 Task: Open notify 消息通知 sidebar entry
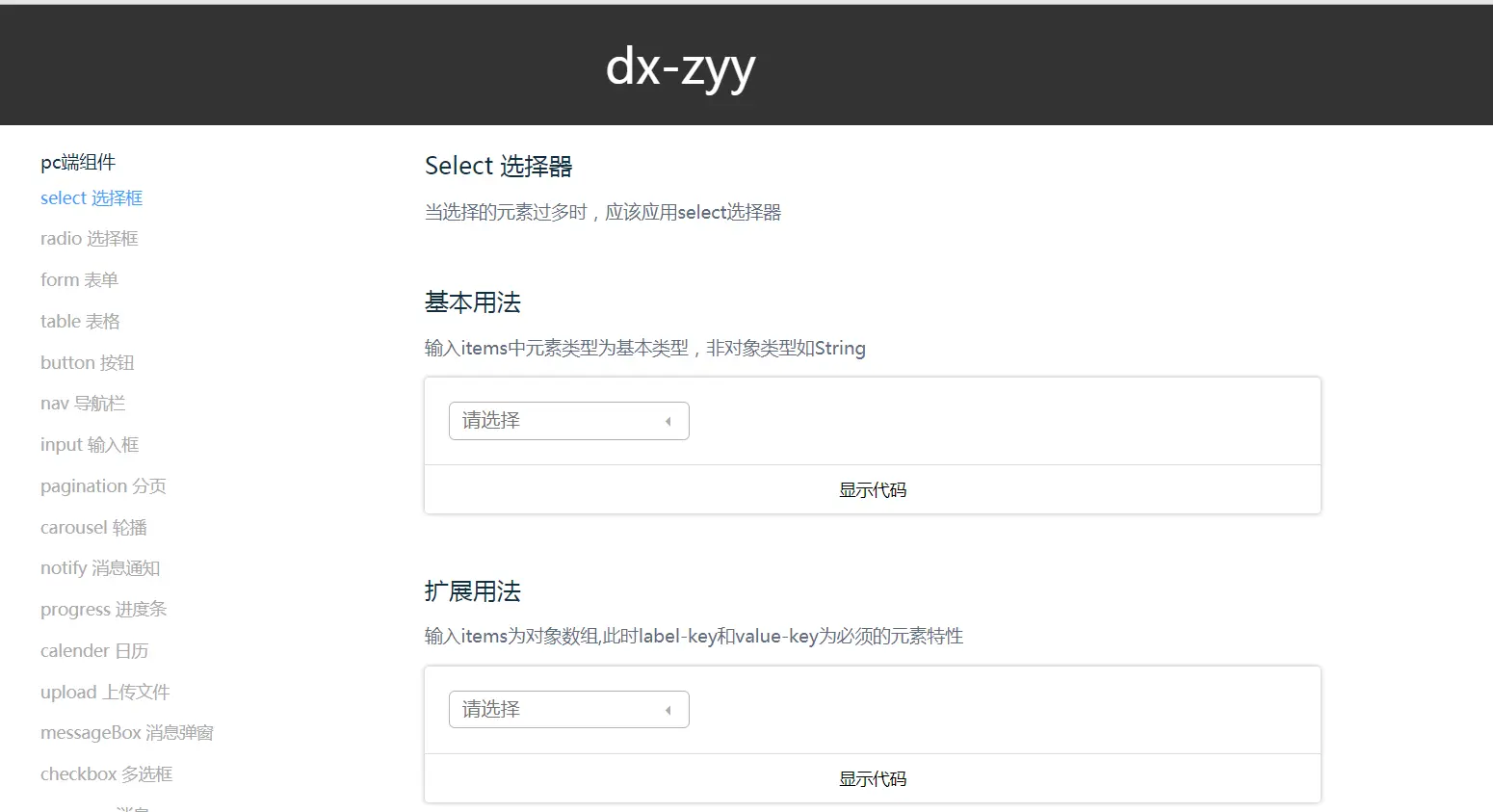(x=100, y=568)
